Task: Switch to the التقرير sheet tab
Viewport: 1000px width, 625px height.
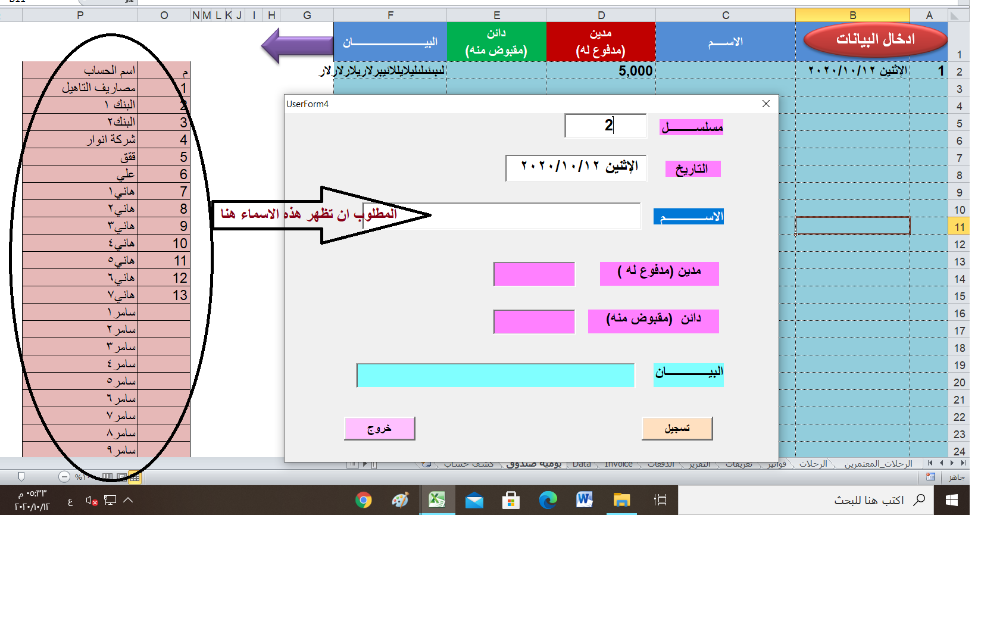Action: coord(700,464)
